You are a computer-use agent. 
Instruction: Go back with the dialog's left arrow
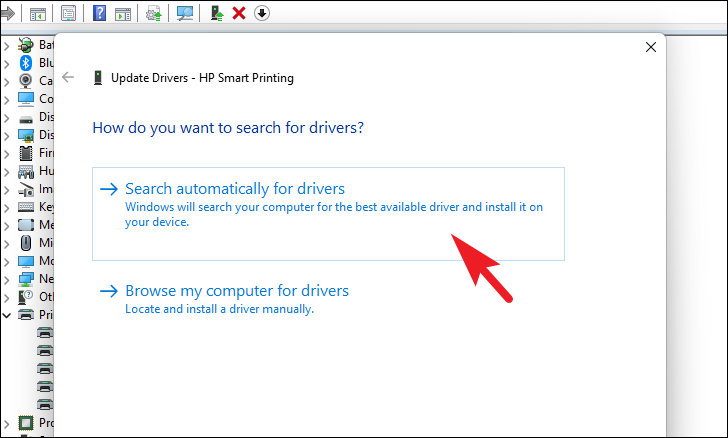[68, 77]
